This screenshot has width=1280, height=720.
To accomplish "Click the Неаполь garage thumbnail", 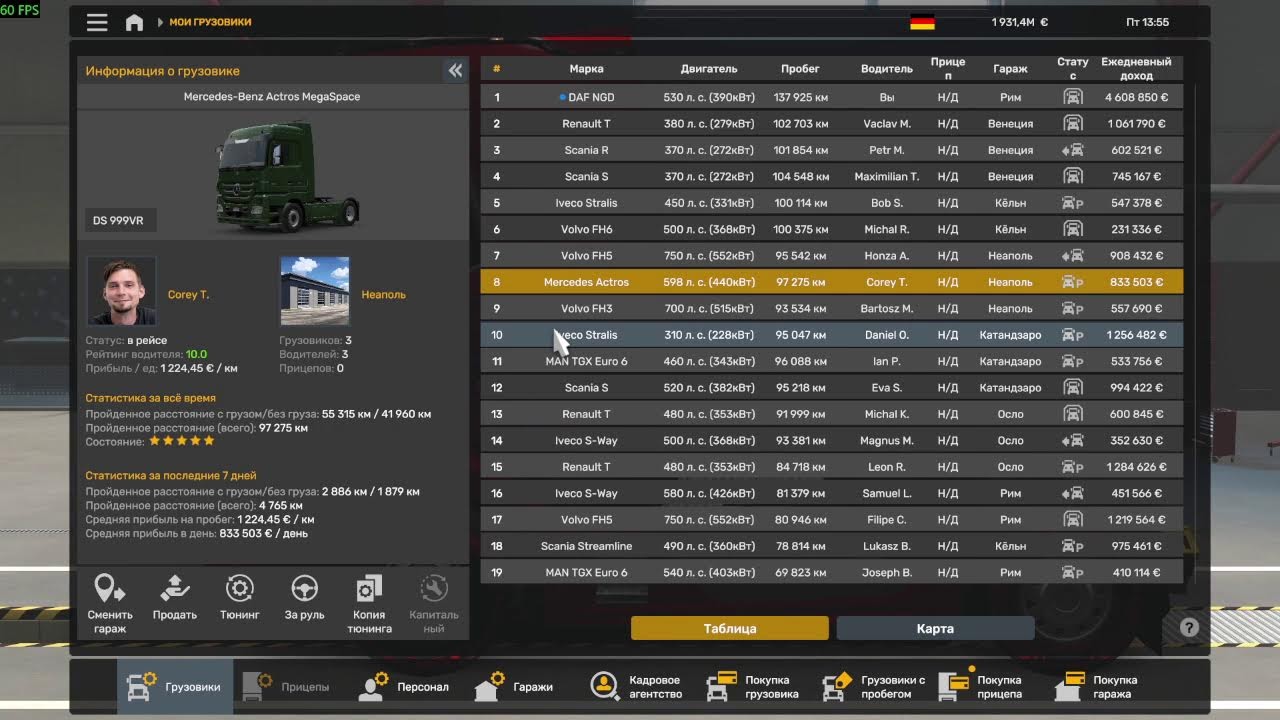I will pyautogui.click(x=315, y=291).
